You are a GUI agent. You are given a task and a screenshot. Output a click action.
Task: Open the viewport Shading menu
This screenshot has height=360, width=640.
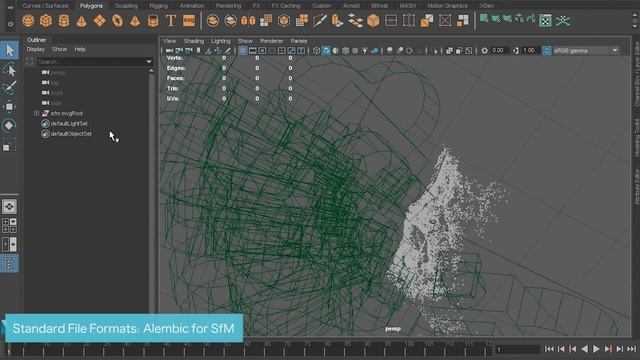point(193,41)
